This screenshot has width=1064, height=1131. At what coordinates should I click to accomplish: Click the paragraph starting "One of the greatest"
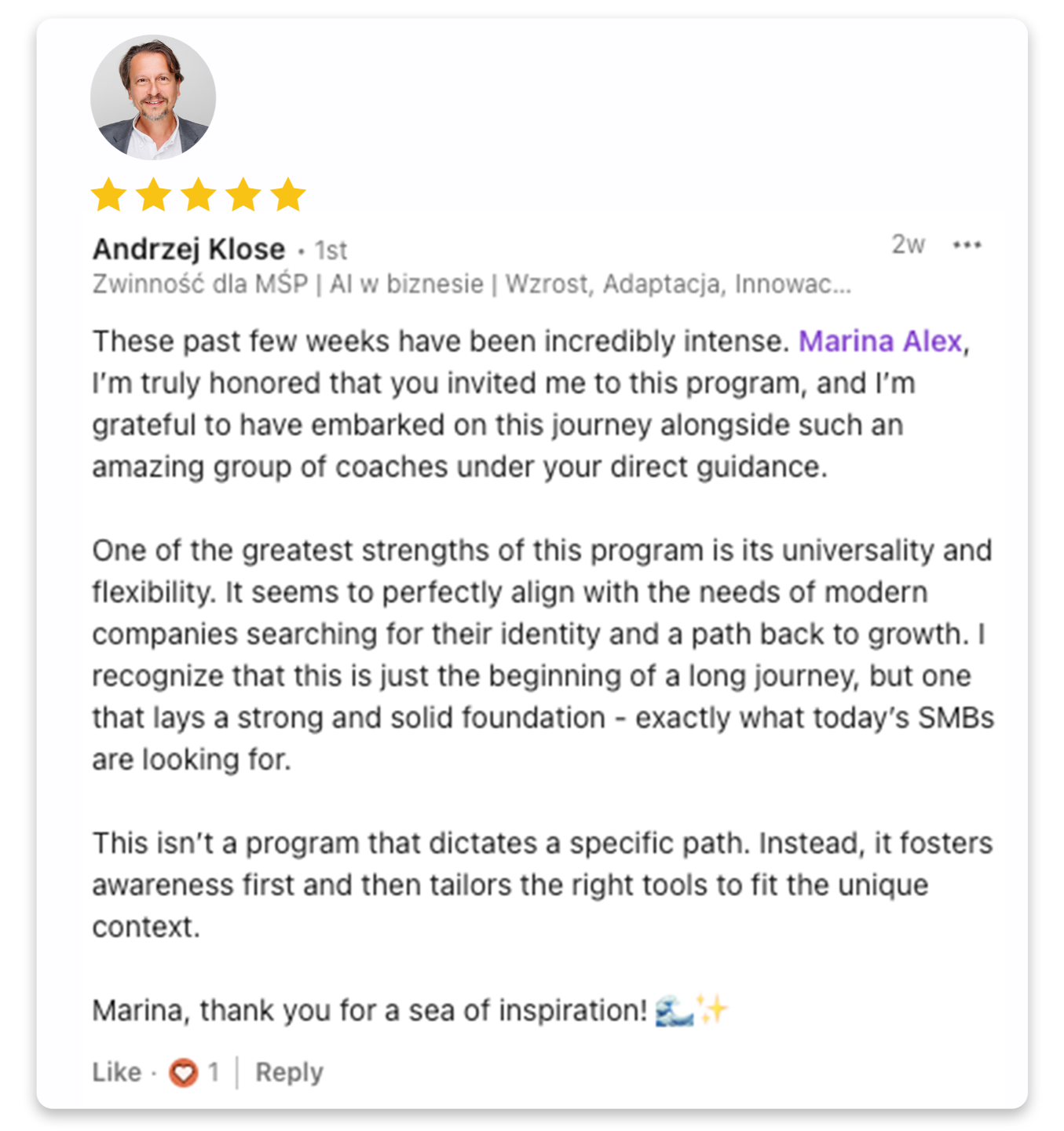pos(542,654)
